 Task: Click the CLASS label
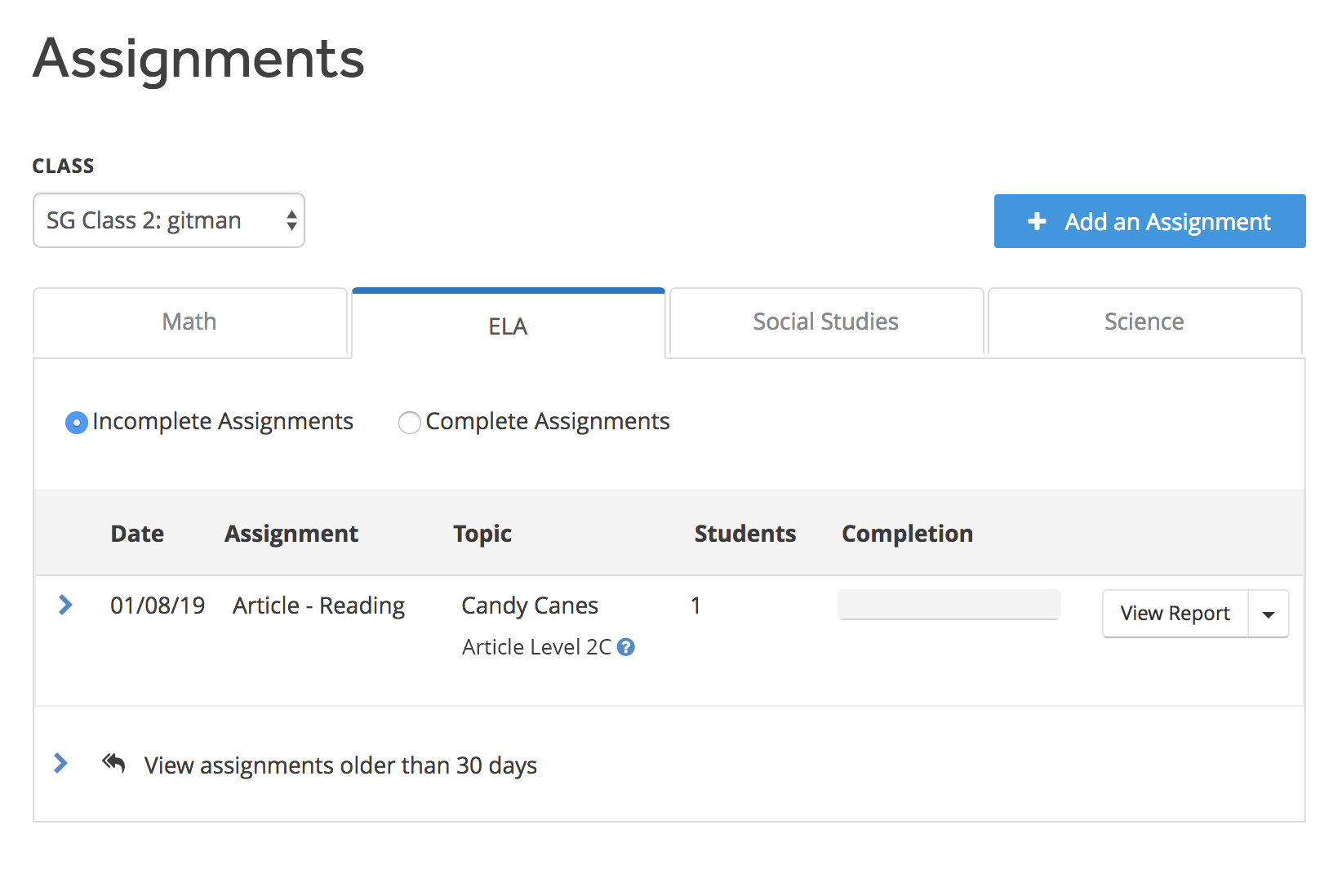point(63,166)
